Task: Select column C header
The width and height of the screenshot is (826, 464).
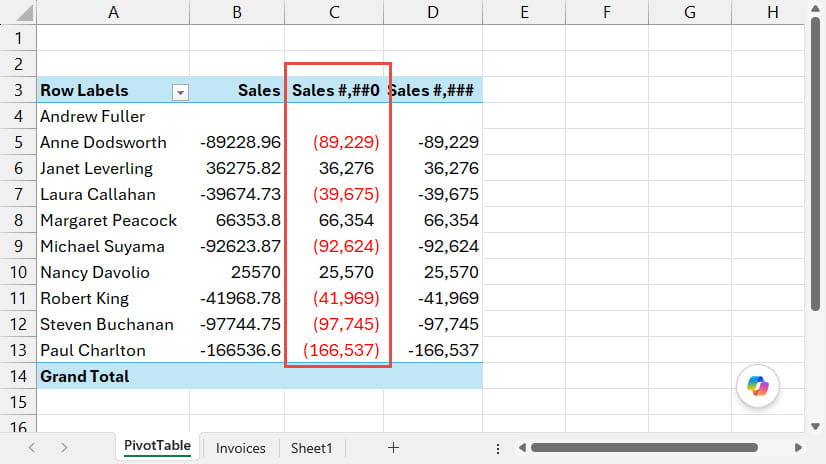Action: [334, 12]
